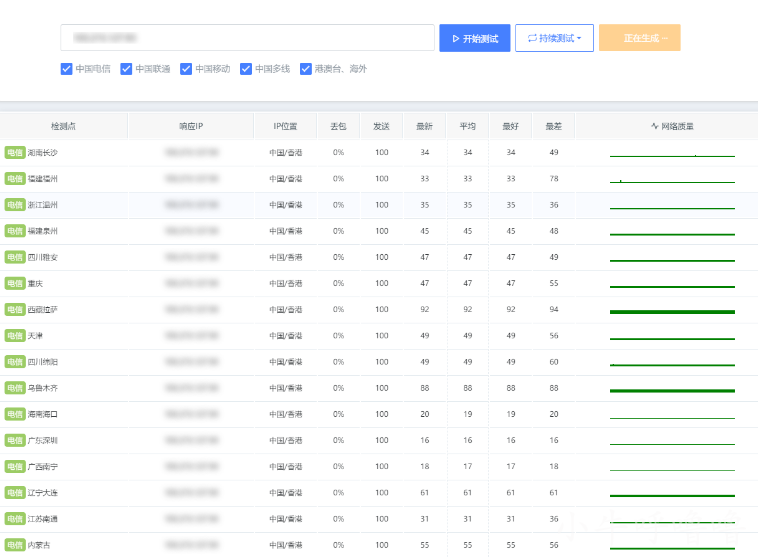Image resolution: width=758 pixels, height=557 pixels.
Task: Sort by the 检测点 column header
Action: [x=63, y=126]
